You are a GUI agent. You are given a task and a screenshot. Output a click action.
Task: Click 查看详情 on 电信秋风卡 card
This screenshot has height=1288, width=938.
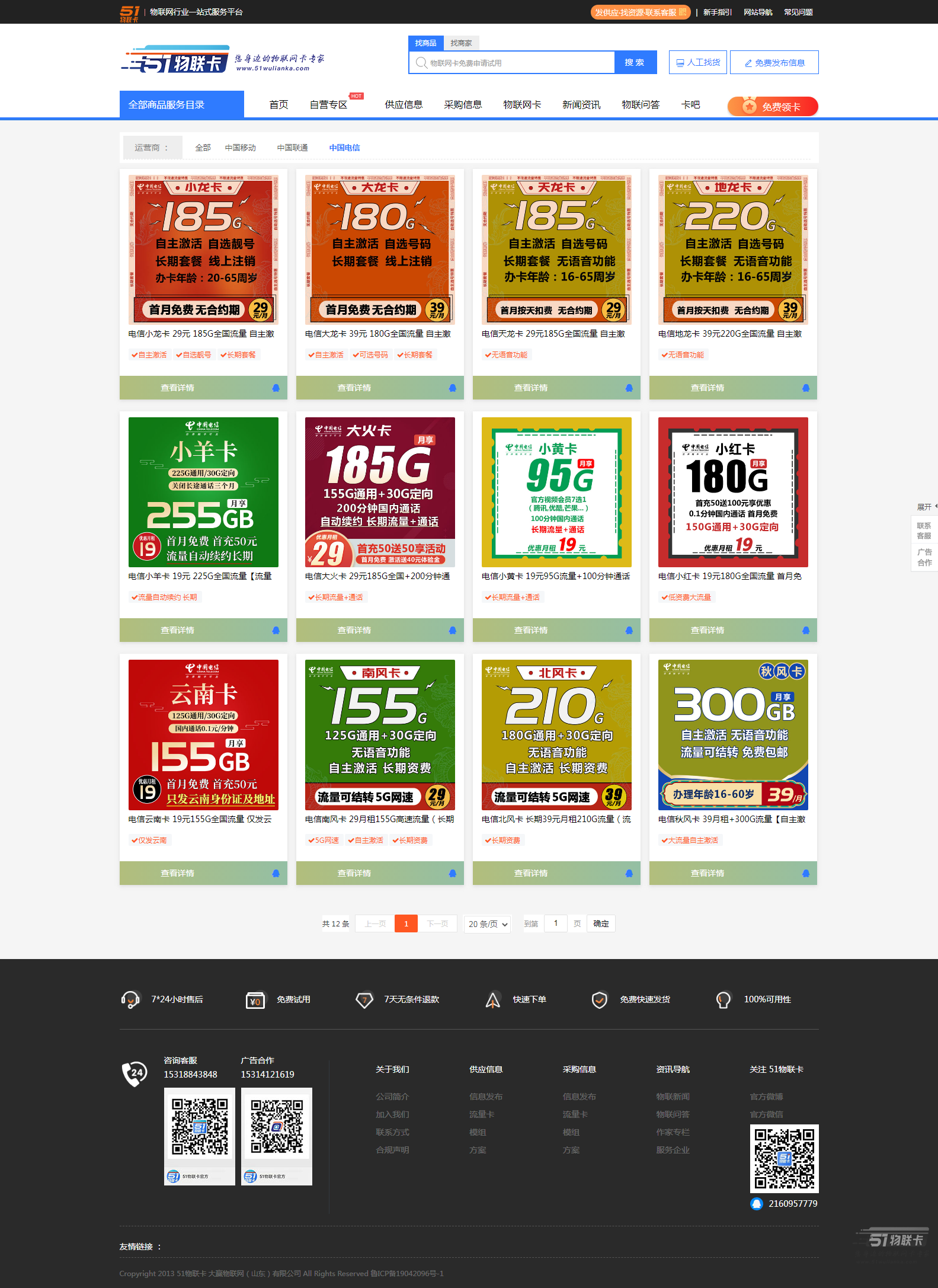click(x=707, y=873)
